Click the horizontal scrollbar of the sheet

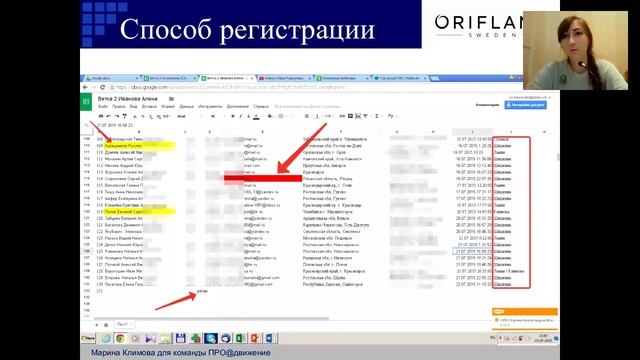coord(211,318)
